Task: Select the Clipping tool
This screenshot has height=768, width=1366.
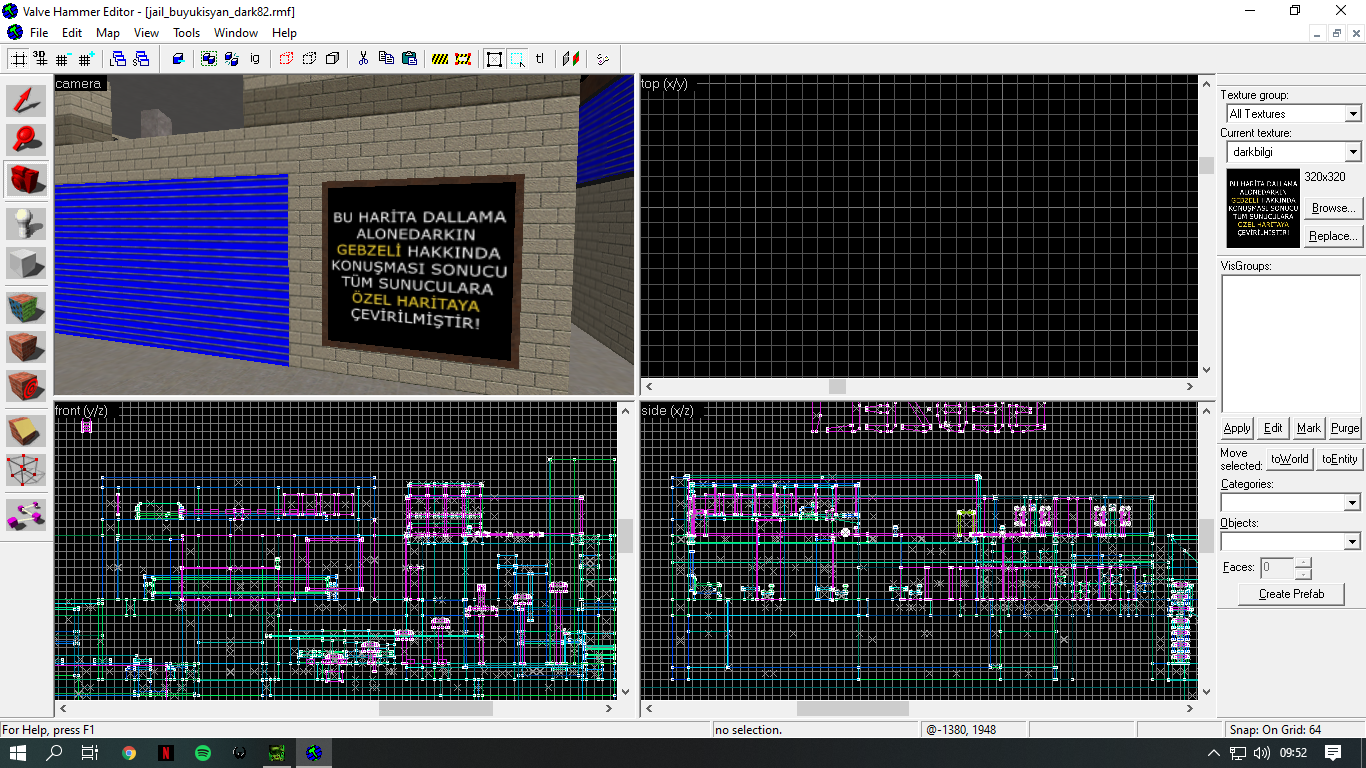Action: (27, 430)
